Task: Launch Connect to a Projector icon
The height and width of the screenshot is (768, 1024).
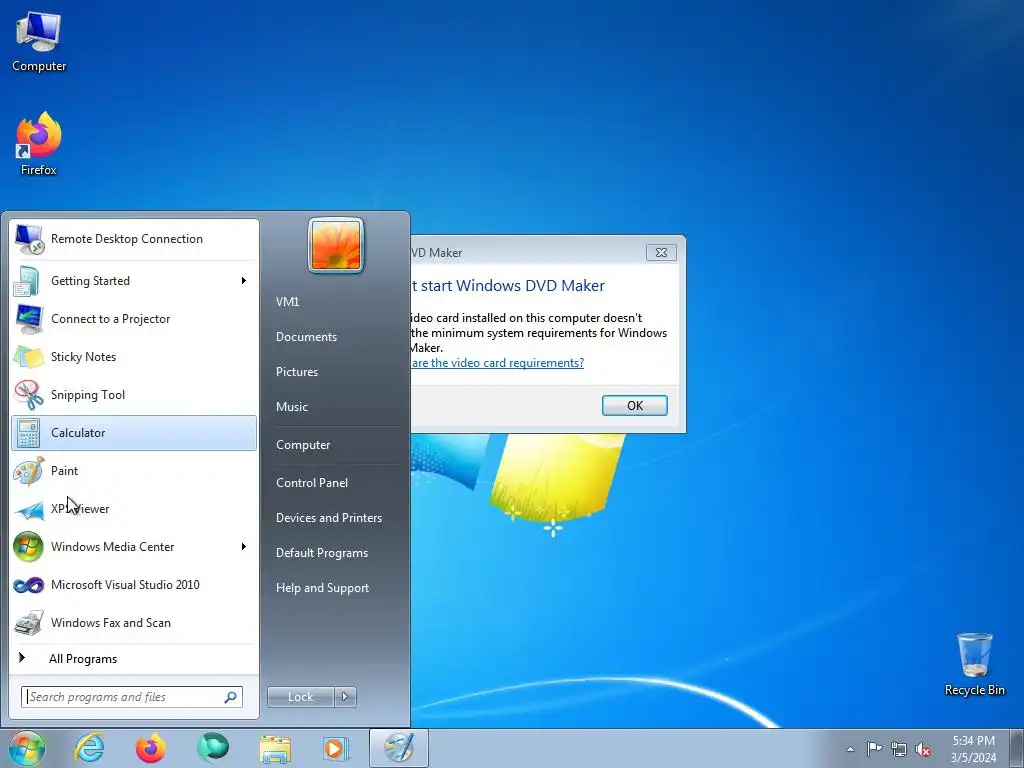Action: point(29,319)
